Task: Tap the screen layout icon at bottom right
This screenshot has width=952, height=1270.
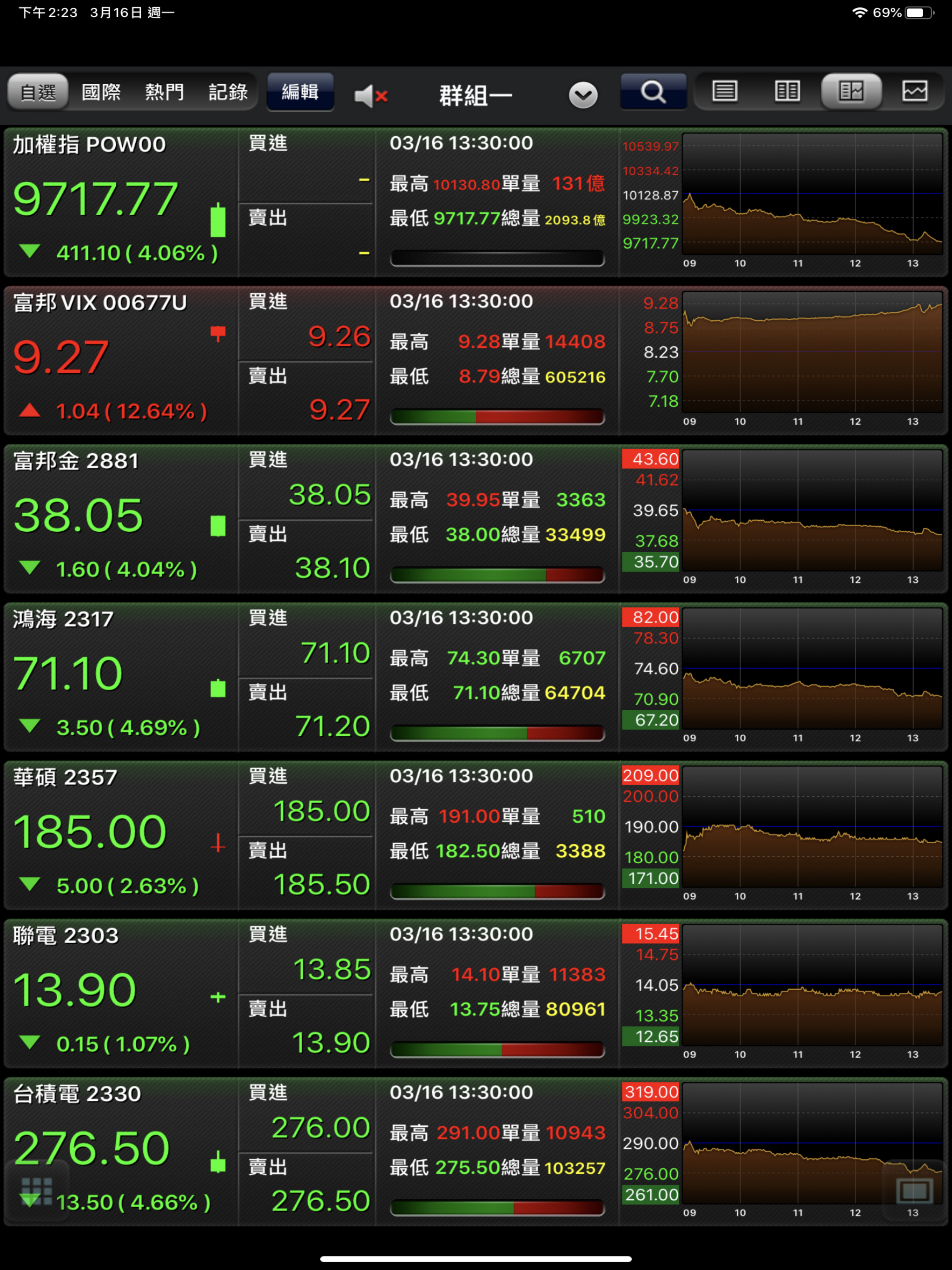Action: [x=915, y=1191]
